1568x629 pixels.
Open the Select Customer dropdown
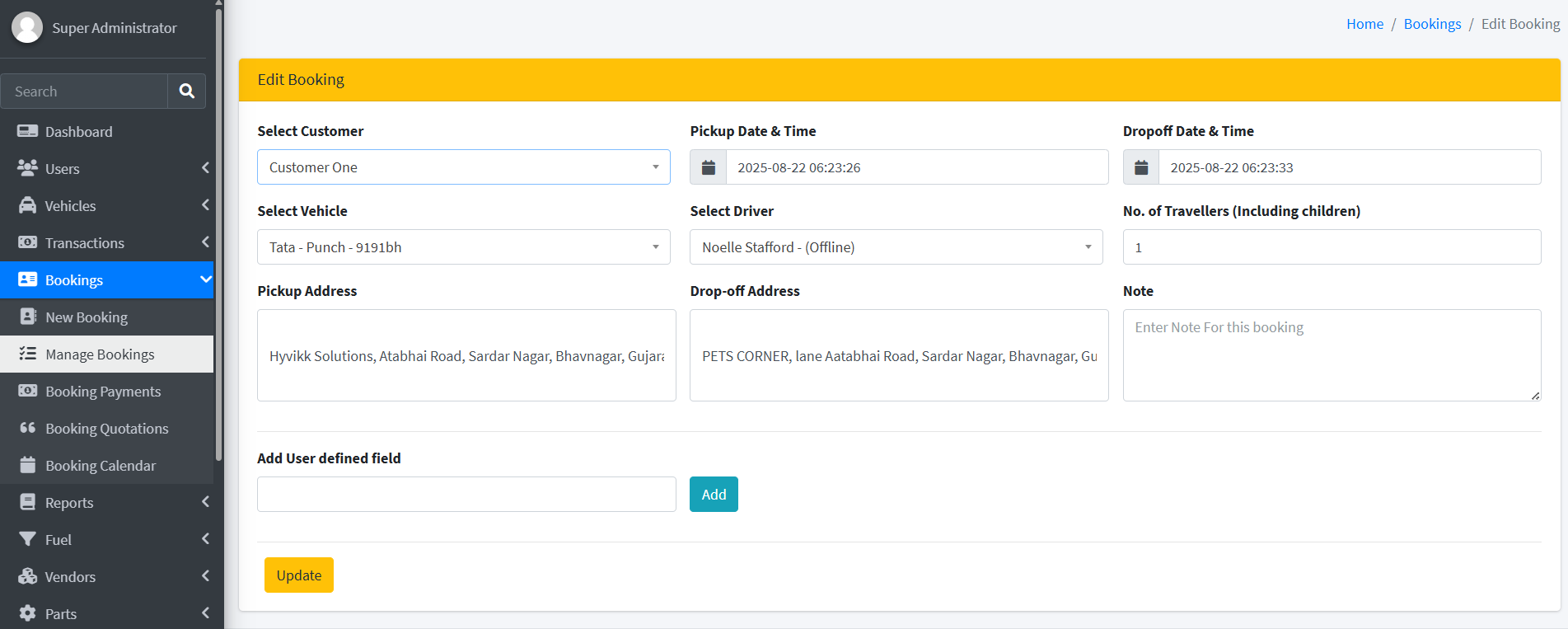click(x=463, y=167)
